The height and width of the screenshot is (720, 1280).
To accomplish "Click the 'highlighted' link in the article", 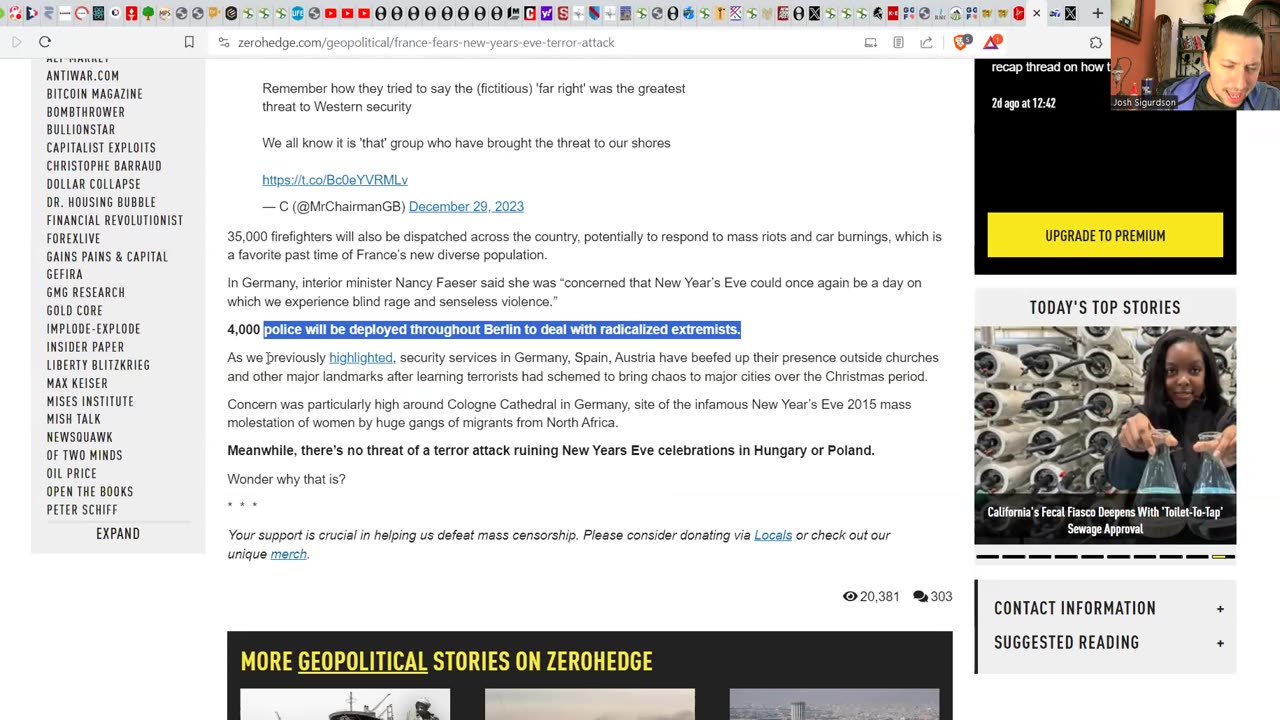I will tap(361, 357).
